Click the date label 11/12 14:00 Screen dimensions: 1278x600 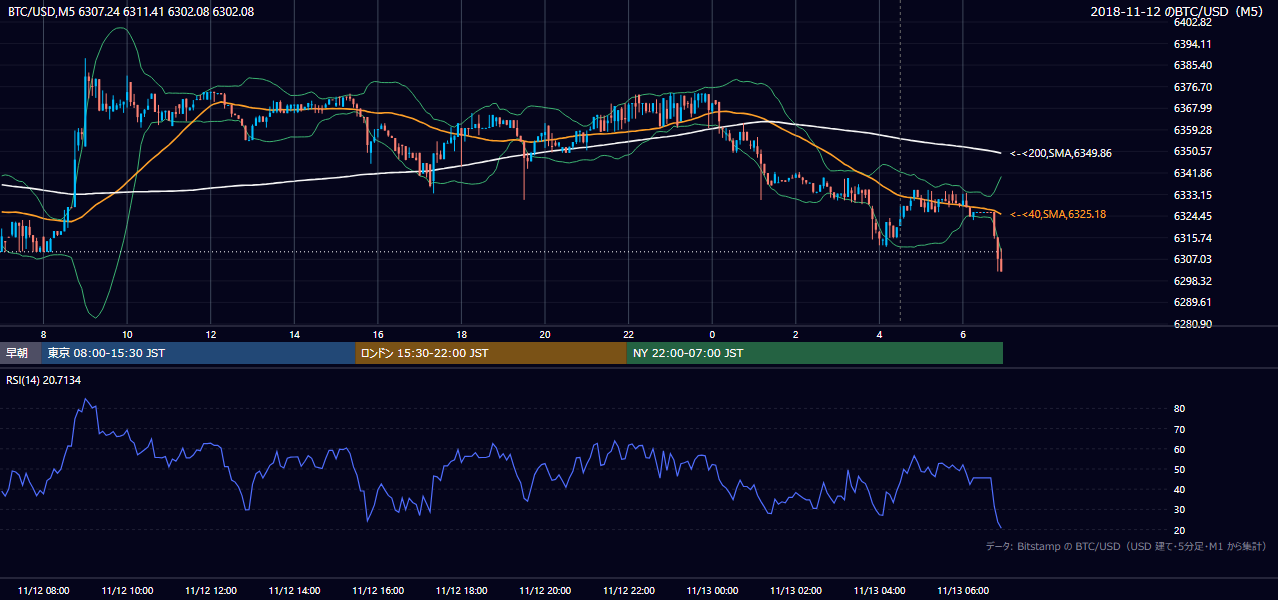294,591
